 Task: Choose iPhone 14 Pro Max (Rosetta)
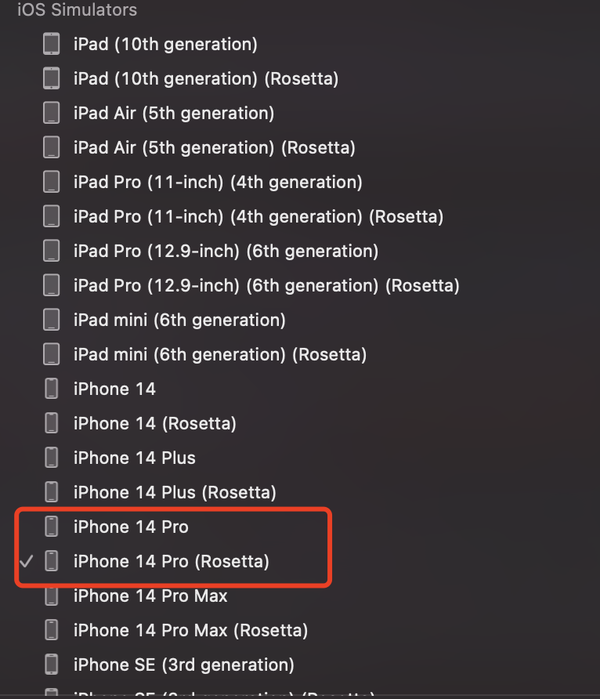pos(191,630)
